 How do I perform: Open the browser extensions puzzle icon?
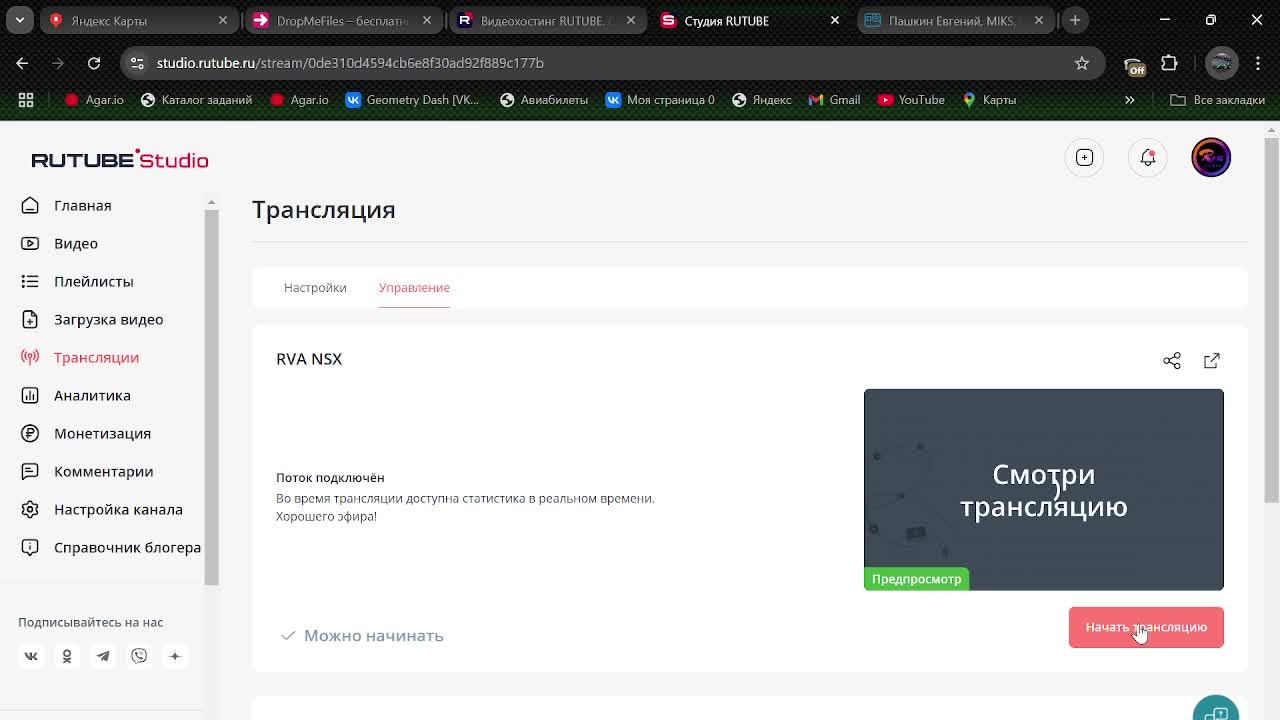point(1169,63)
